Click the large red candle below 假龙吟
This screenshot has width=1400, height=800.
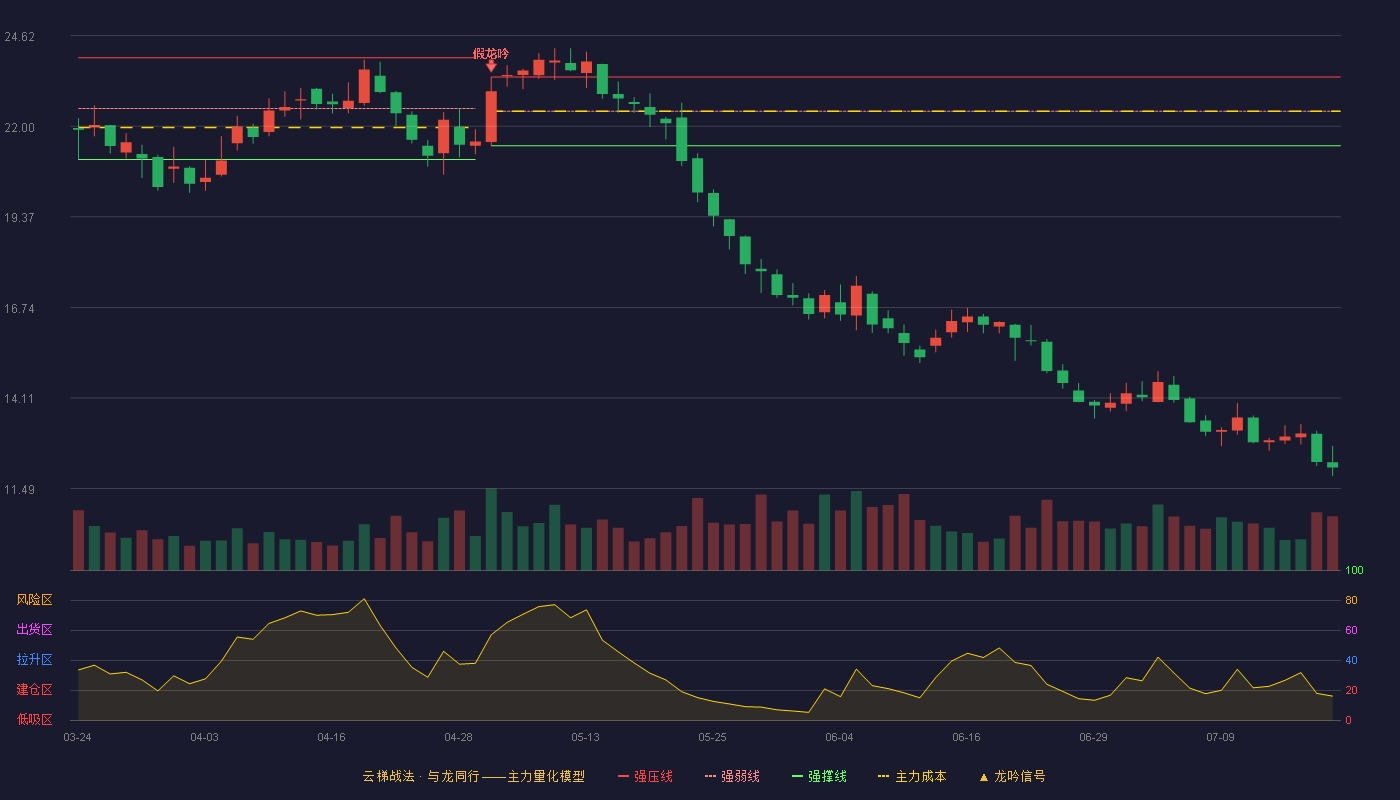(491, 116)
